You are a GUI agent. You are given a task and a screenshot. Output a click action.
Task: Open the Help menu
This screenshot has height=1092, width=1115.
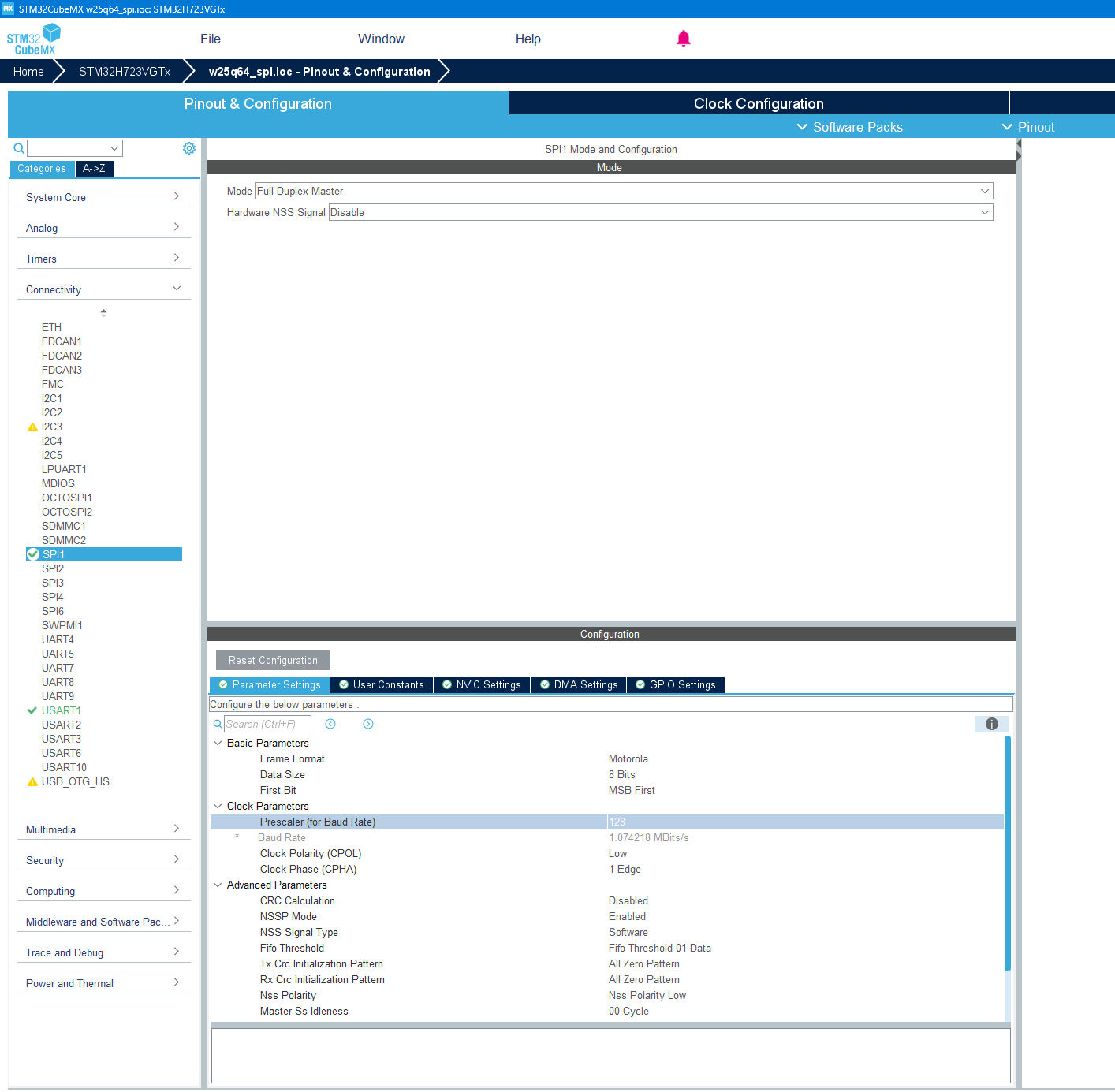tap(528, 39)
